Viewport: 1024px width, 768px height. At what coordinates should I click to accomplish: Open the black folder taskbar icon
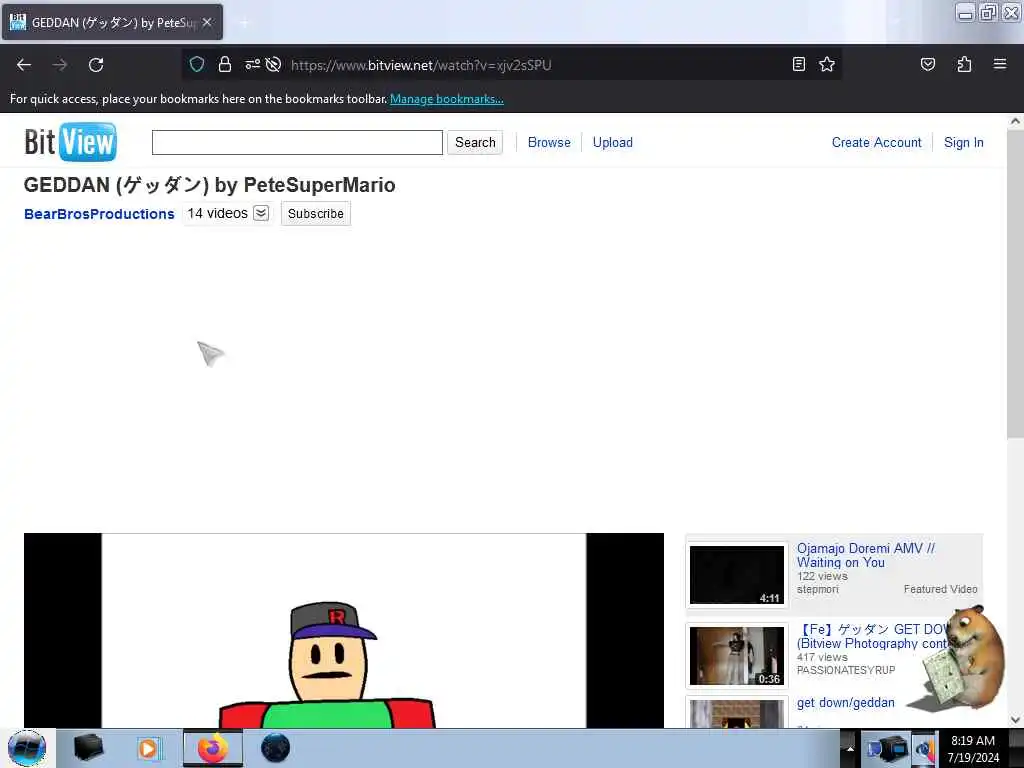point(88,748)
